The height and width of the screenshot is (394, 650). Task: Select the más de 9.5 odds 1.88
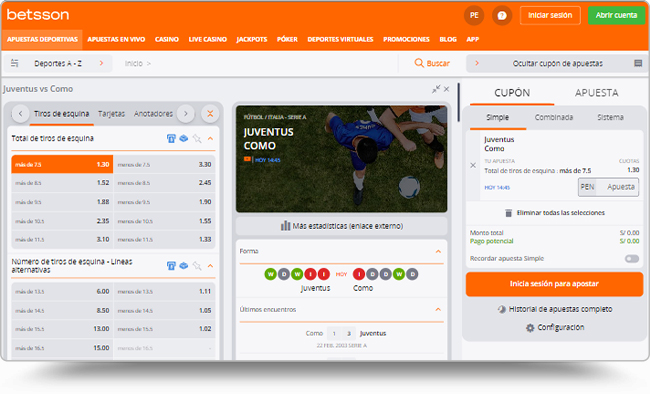click(62, 202)
